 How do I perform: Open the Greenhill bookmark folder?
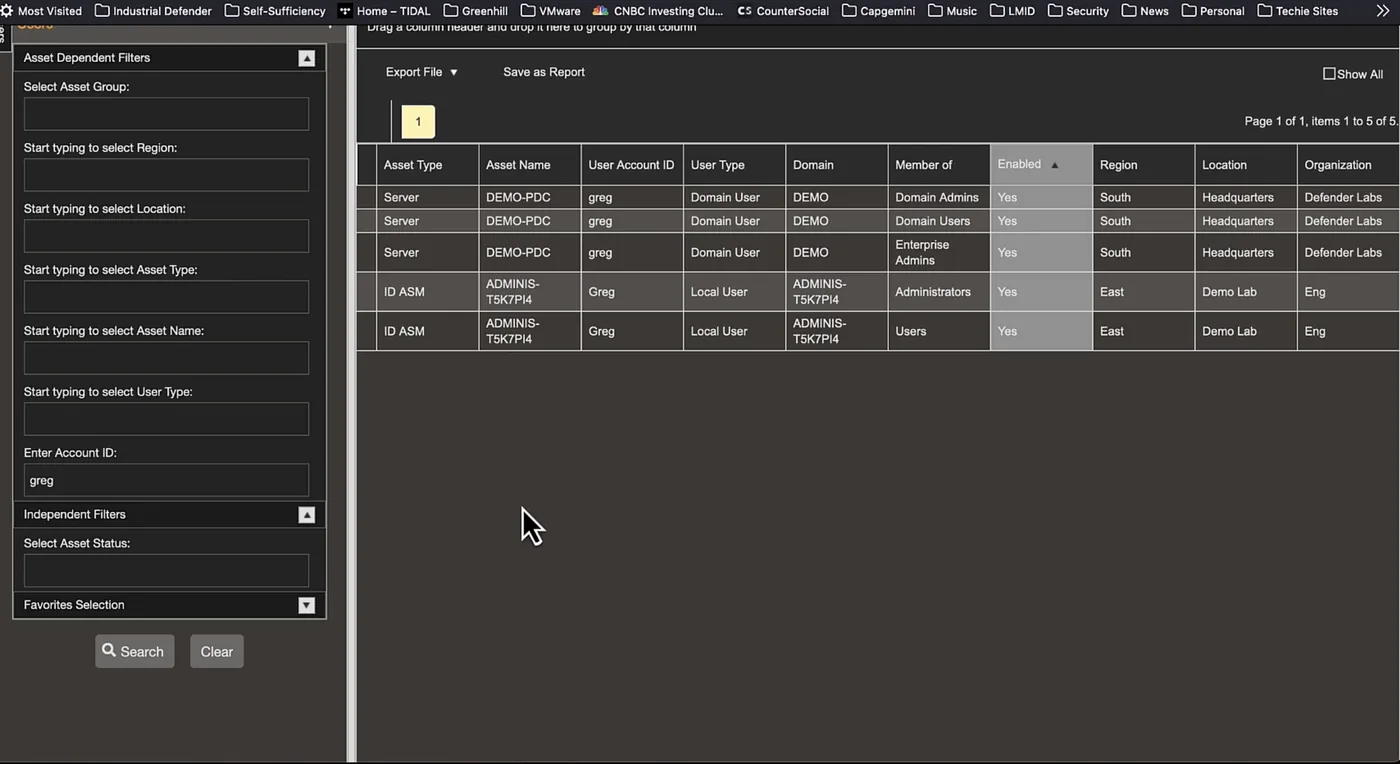[476, 11]
